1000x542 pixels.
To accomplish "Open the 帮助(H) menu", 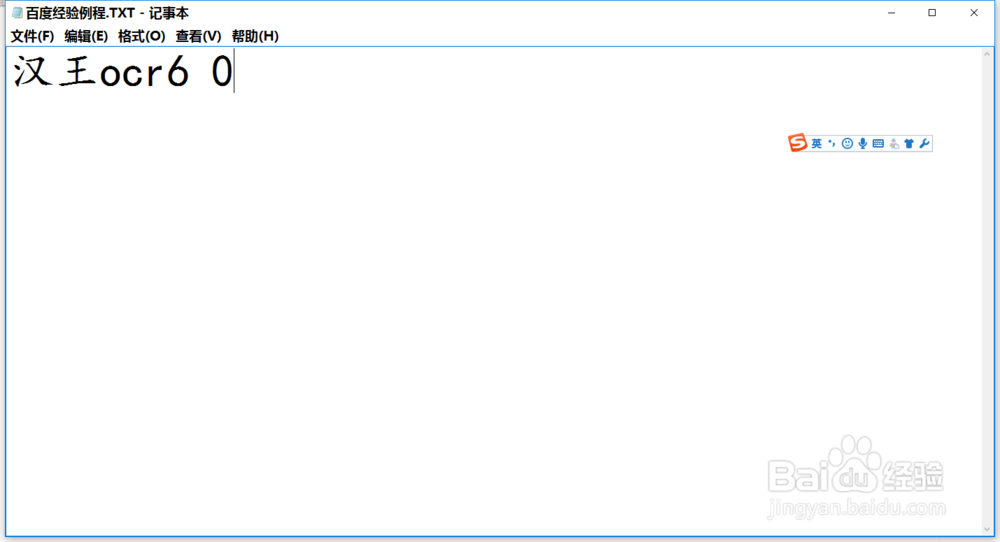I will [x=255, y=36].
